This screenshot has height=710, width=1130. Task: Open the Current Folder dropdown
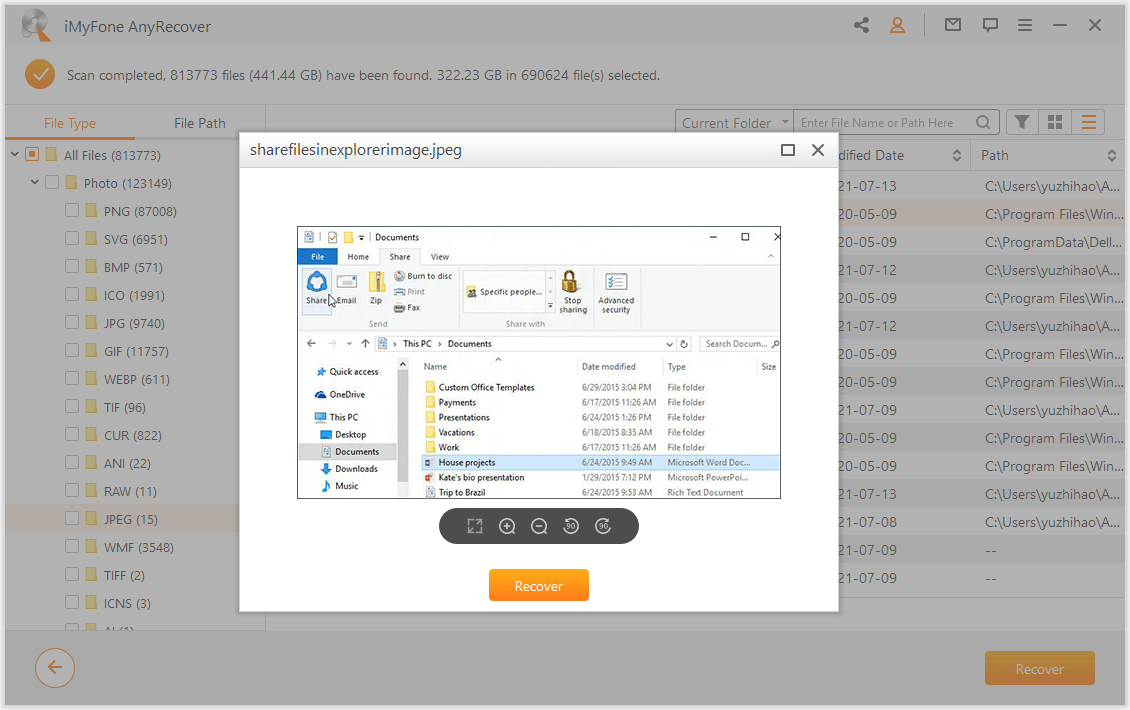[734, 123]
